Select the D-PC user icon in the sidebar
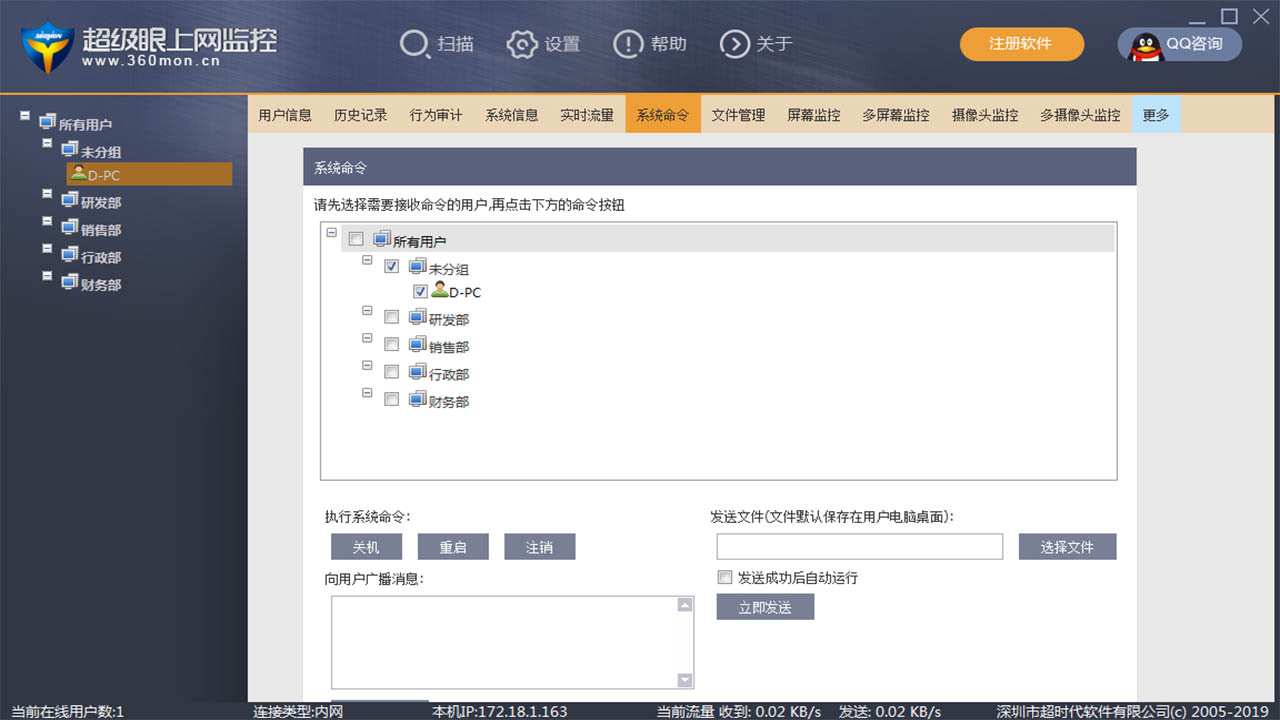Viewport: 1280px width, 720px height. click(x=79, y=173)
